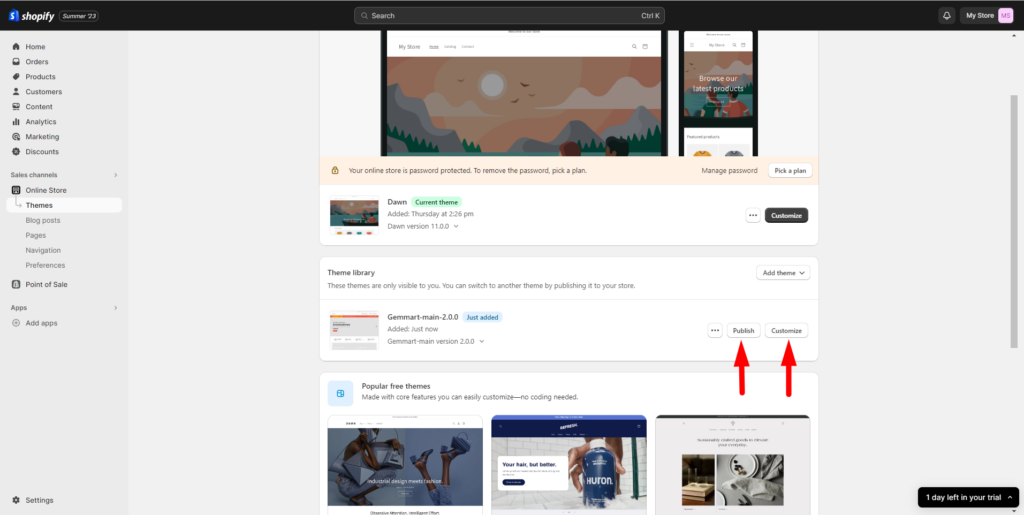The image size is (1024, 515).
Task: Expand Apps section chevron
Action: 116,307
